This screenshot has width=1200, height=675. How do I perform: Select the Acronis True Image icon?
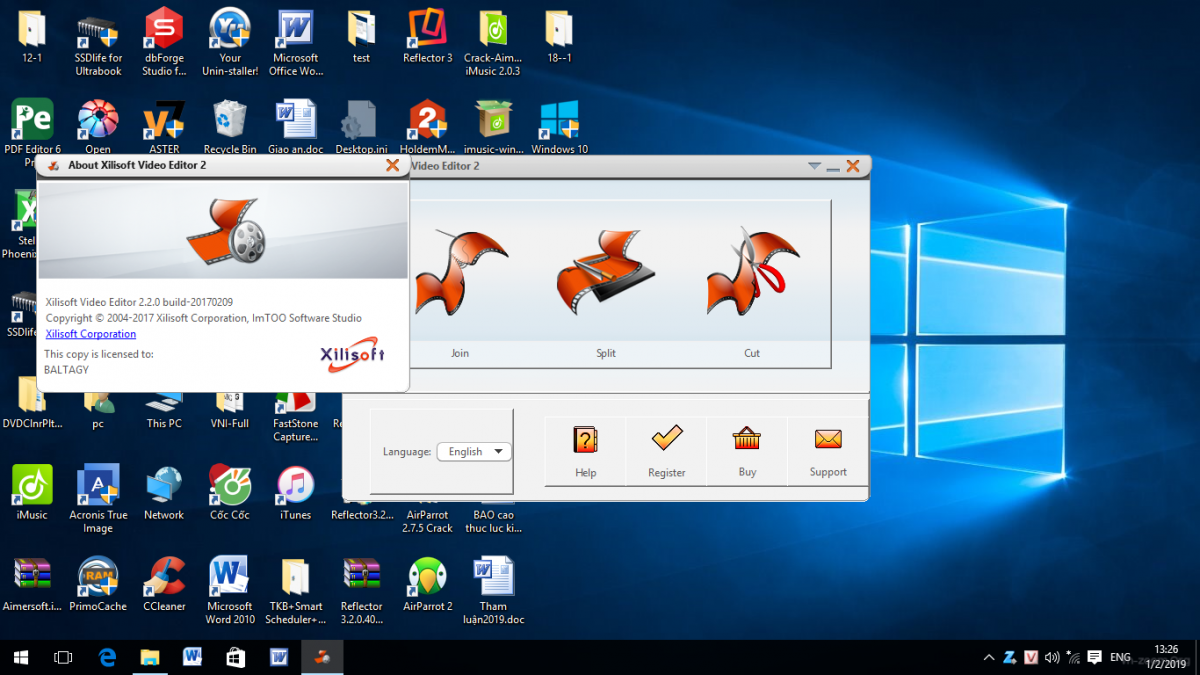(x=98, y=498)
